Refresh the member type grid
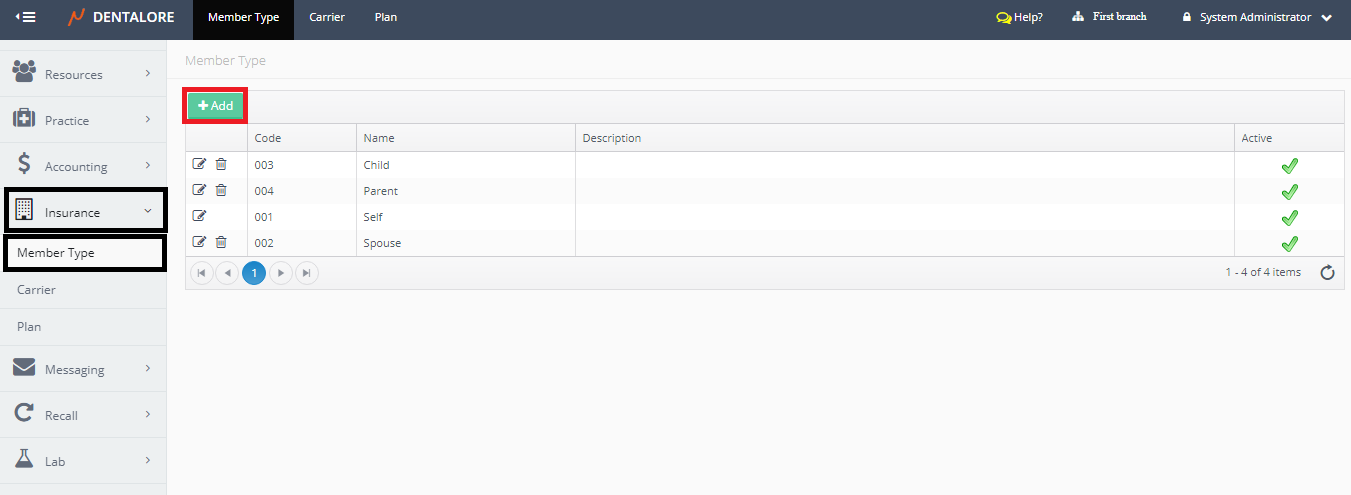 1327,273
